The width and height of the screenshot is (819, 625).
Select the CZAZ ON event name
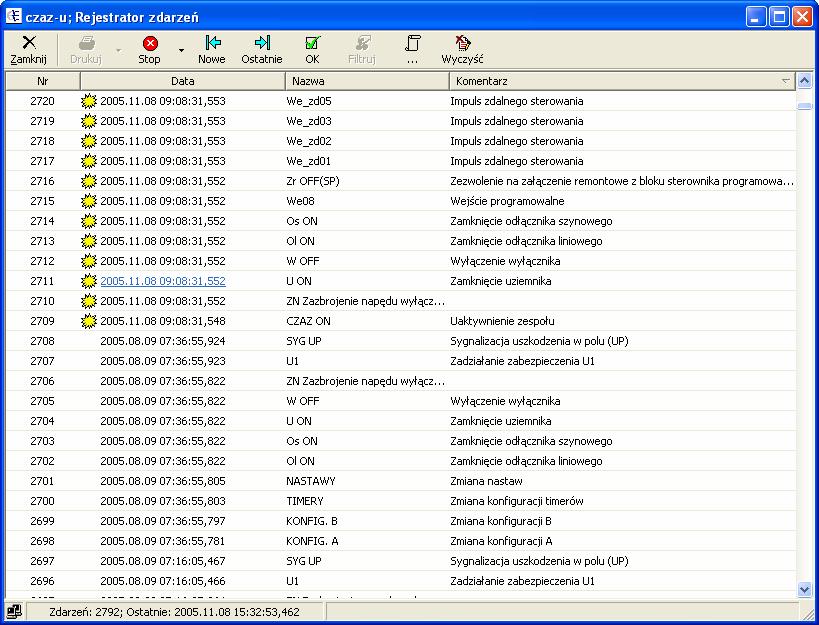(308, 321)
